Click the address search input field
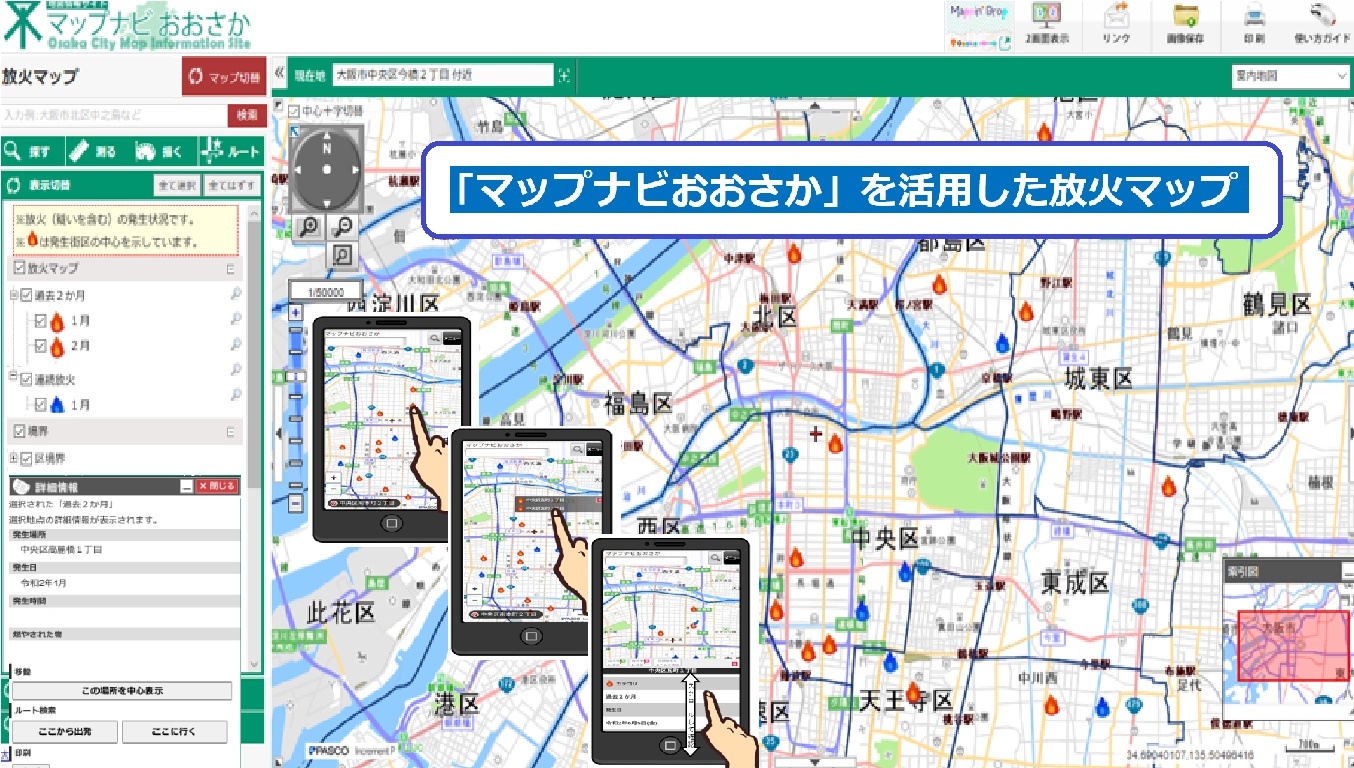 pos(113,115)
